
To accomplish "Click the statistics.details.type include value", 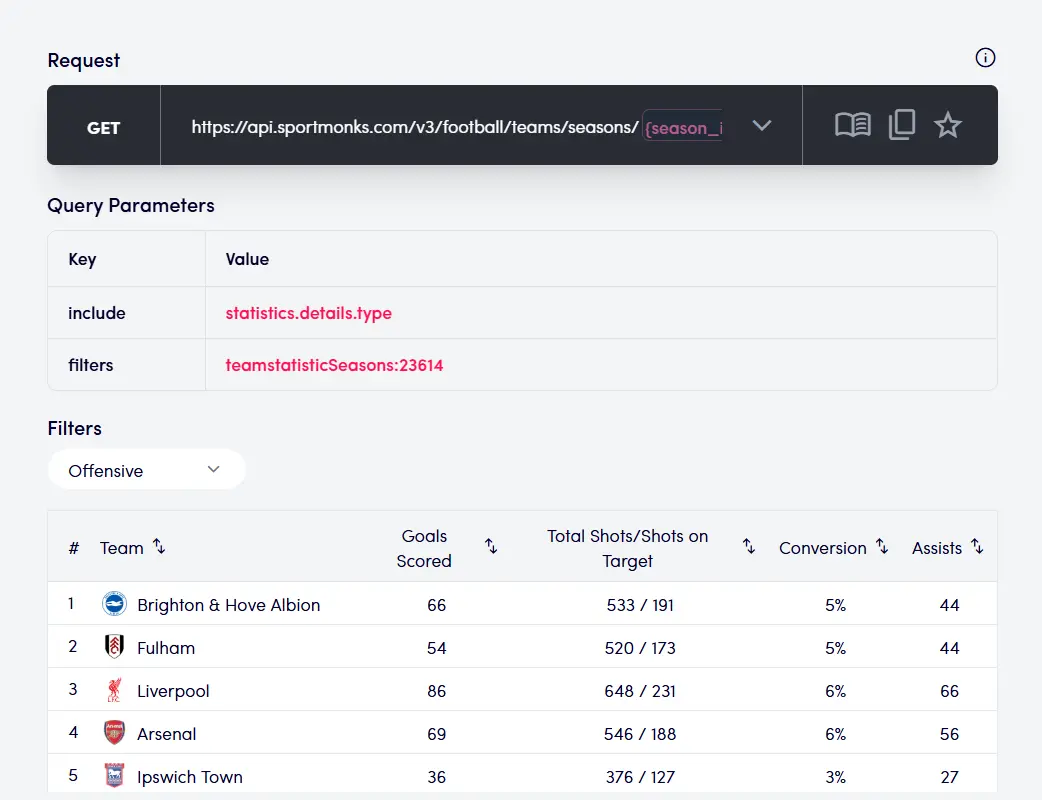I will 308,313.
